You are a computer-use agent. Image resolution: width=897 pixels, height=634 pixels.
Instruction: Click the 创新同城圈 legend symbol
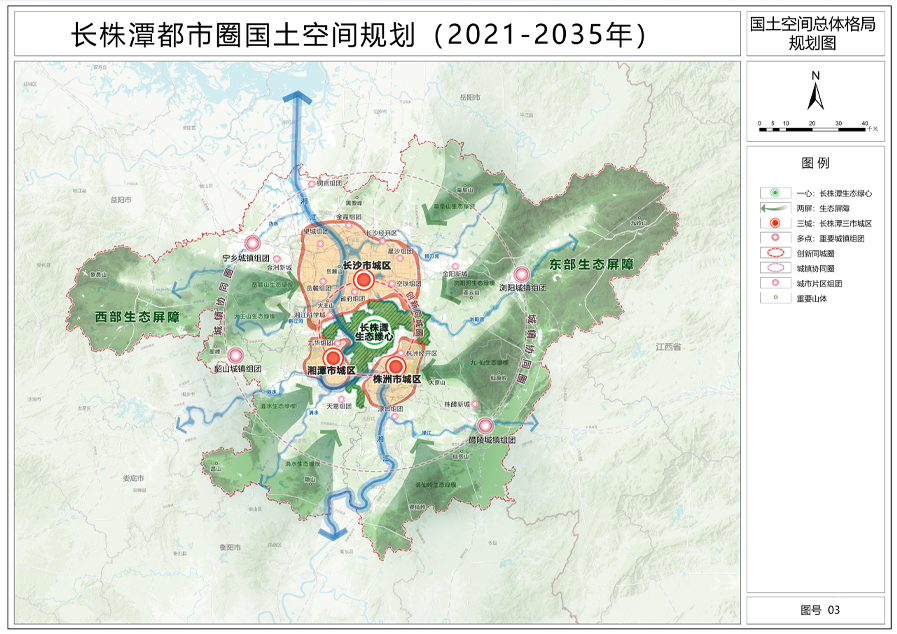(775, 253)
